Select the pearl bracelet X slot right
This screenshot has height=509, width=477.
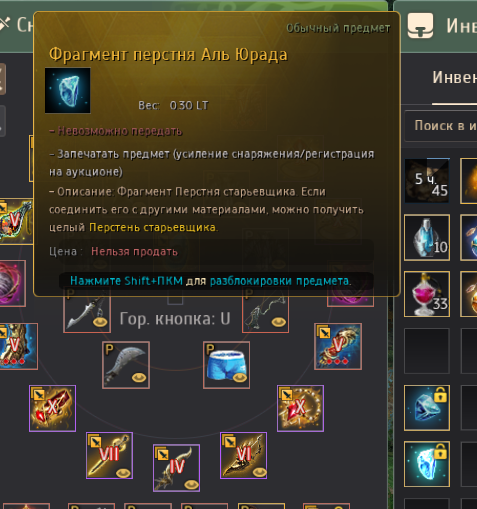click(300, 408)
